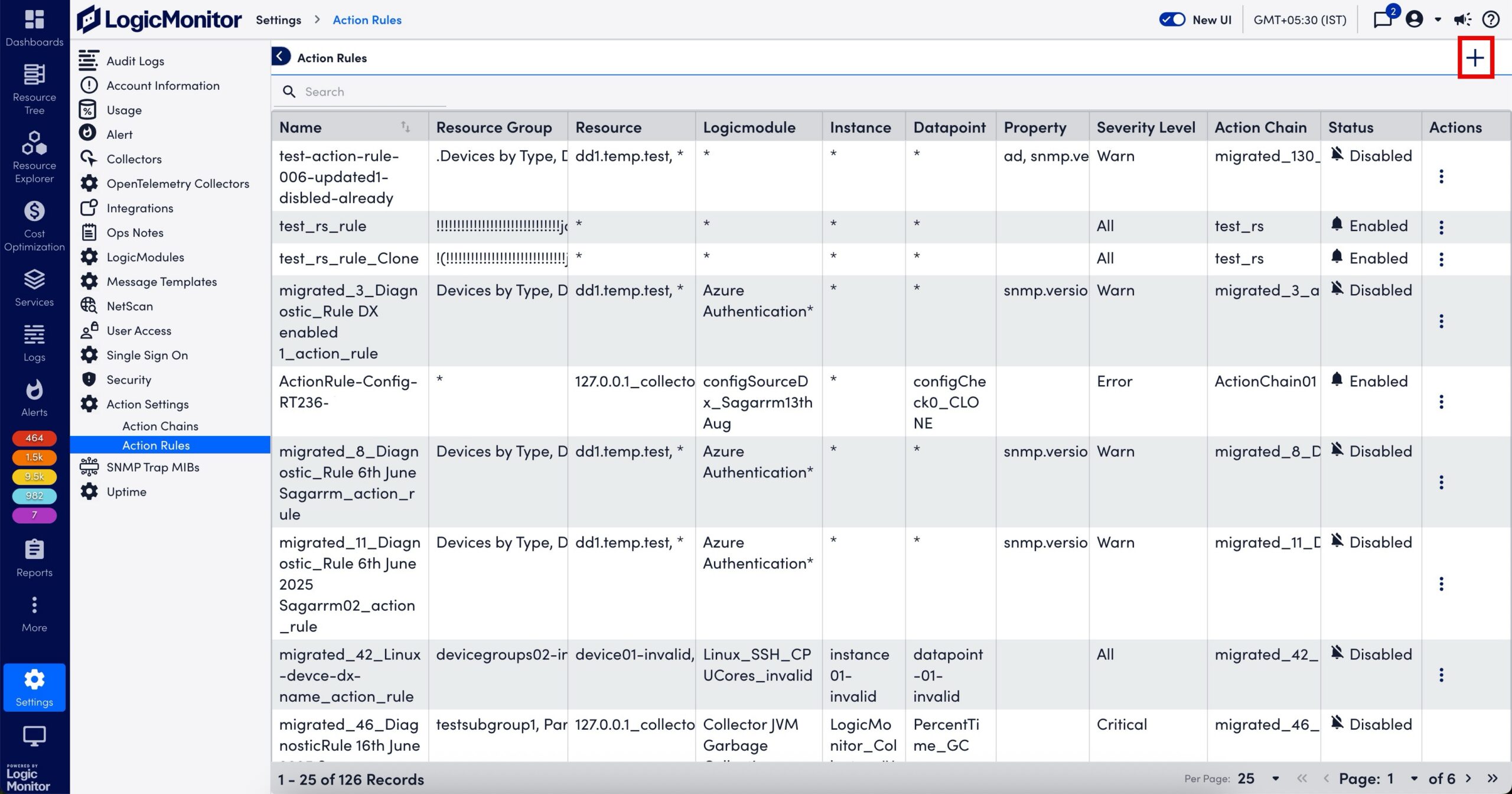Open the Page number dropdown
This screenshot has height=794, width=1512.
point(1414,779)
